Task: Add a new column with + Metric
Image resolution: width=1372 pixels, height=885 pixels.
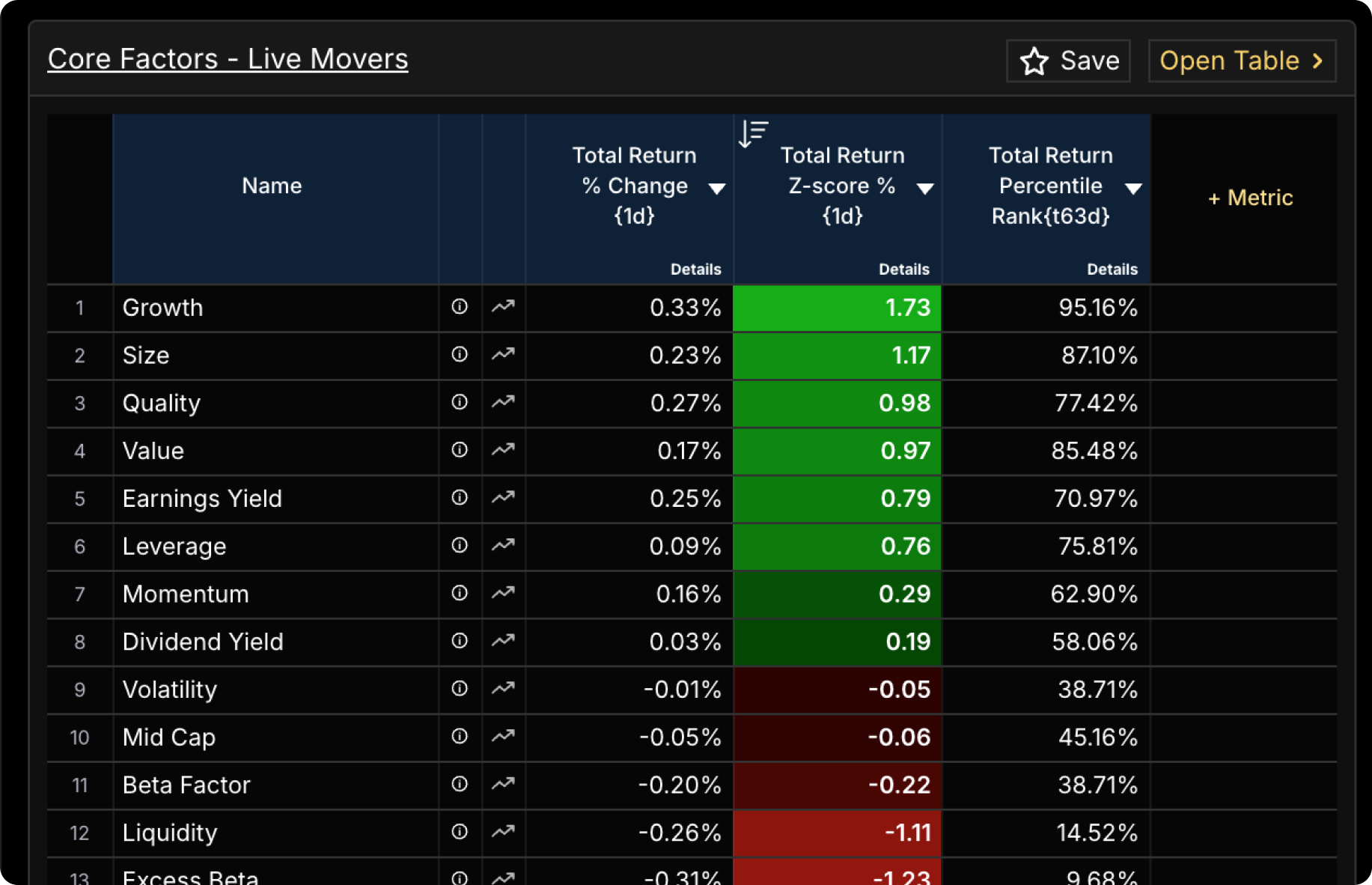Action: pyautogui.click(x=1250, y=198)
